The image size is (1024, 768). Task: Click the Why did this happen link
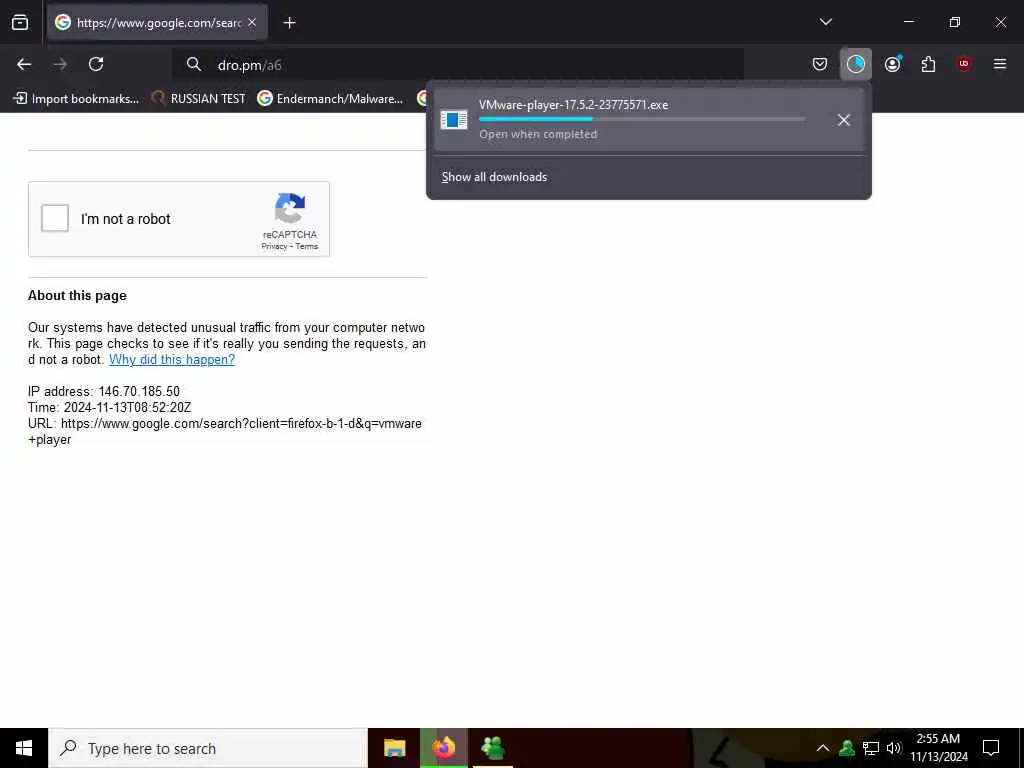pos(172,360)
